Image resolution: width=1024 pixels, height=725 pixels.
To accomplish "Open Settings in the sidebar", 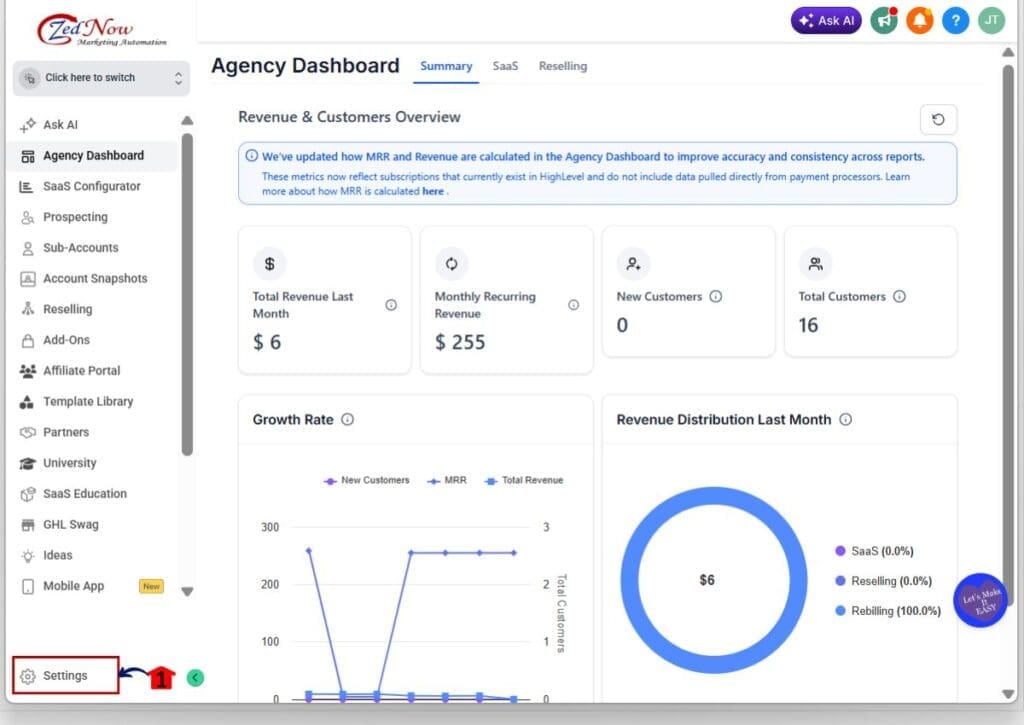I will point(65,676).
